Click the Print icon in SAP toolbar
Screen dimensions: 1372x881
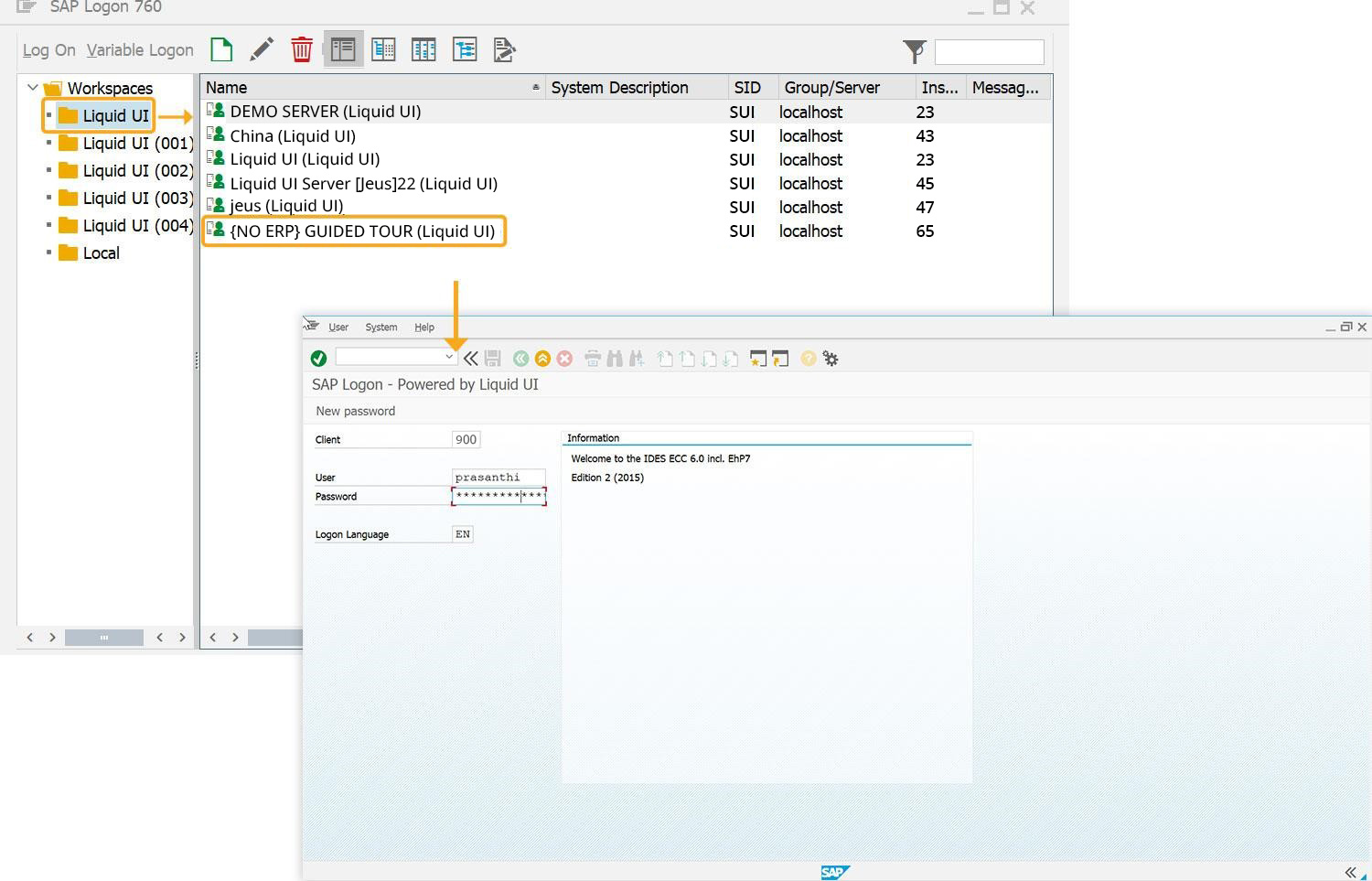[x=593, y=359]
